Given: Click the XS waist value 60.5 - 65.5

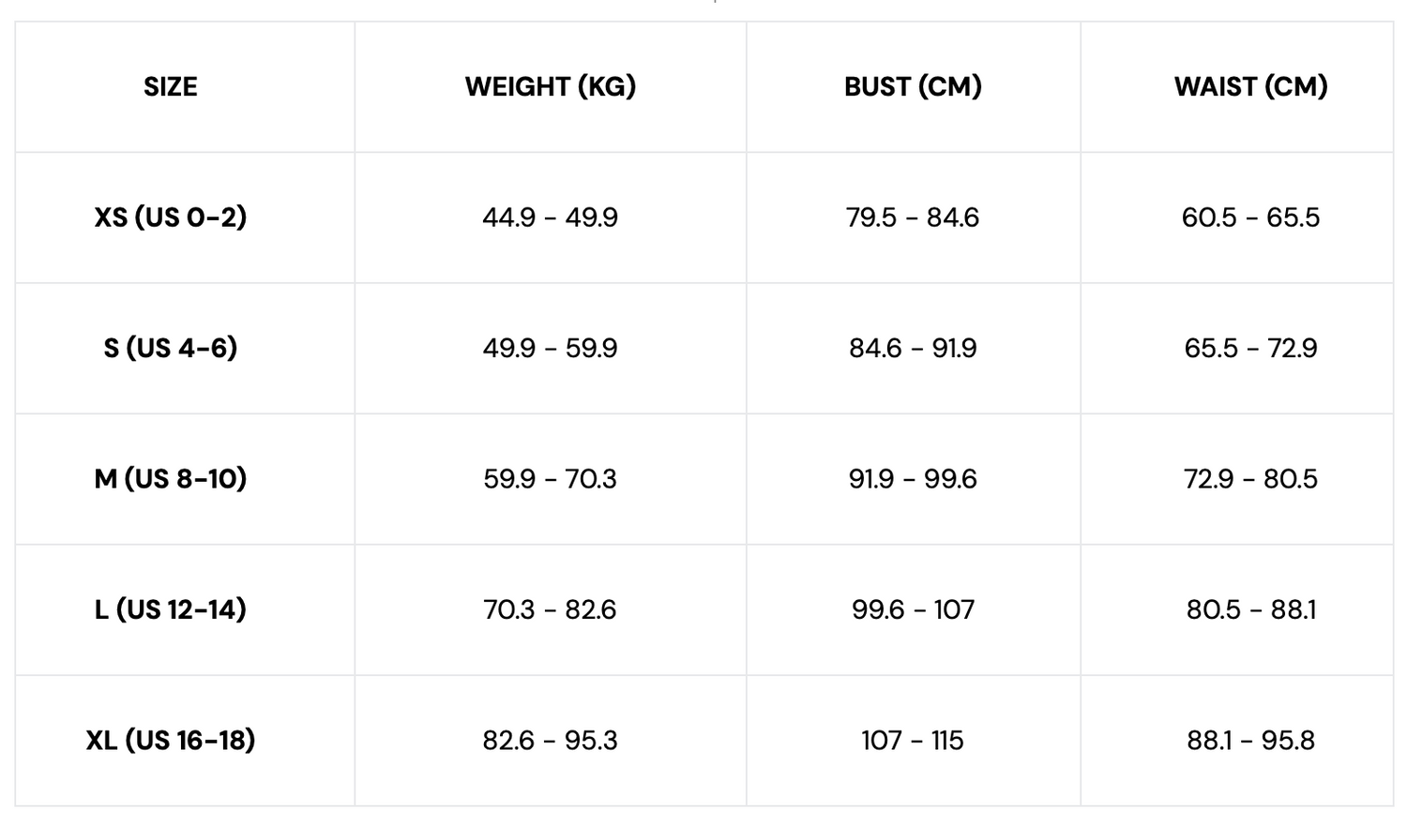Looking at the screenshot, I should [x=1250, y=217].
